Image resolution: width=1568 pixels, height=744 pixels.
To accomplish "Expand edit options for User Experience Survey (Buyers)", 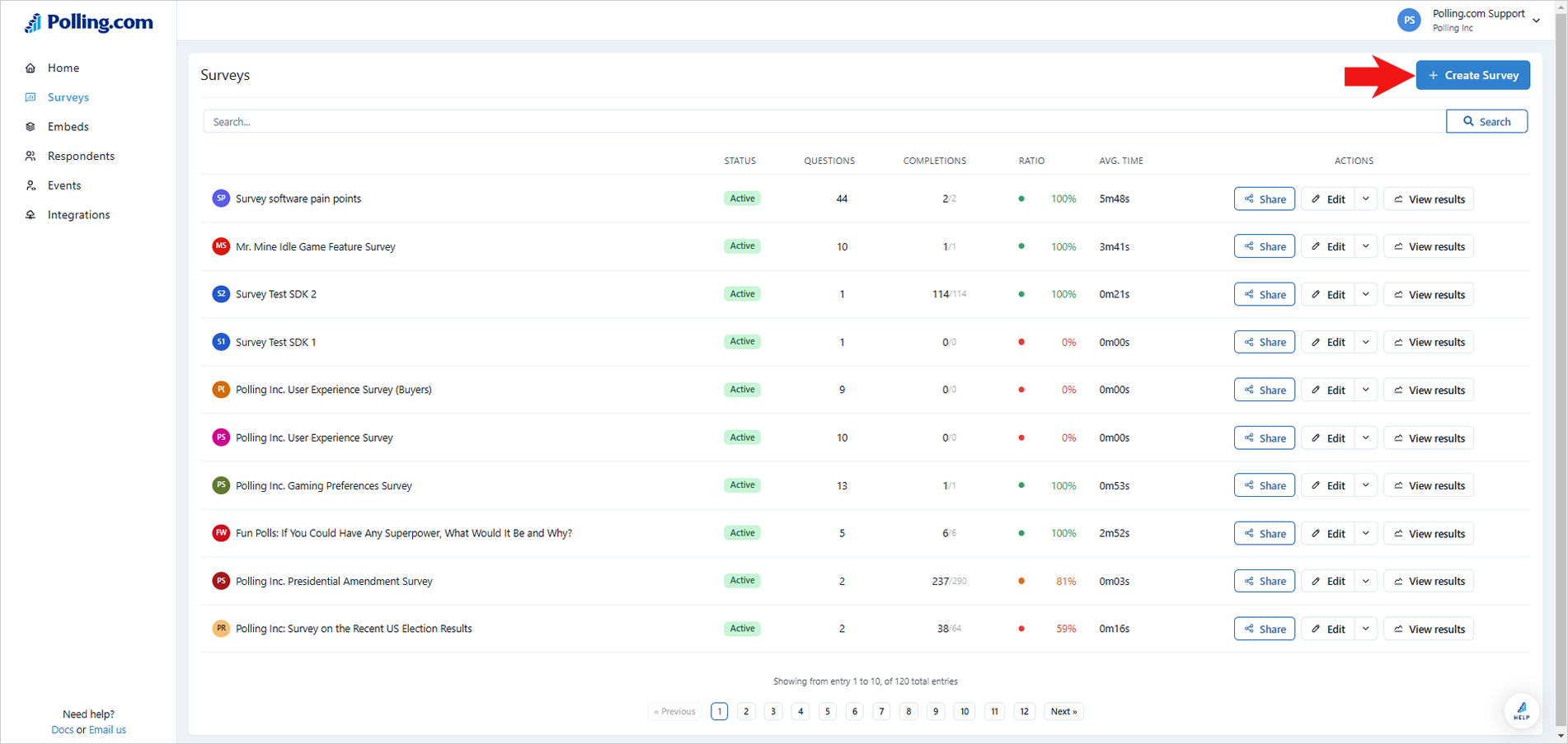I will (x=1365, y=390).
